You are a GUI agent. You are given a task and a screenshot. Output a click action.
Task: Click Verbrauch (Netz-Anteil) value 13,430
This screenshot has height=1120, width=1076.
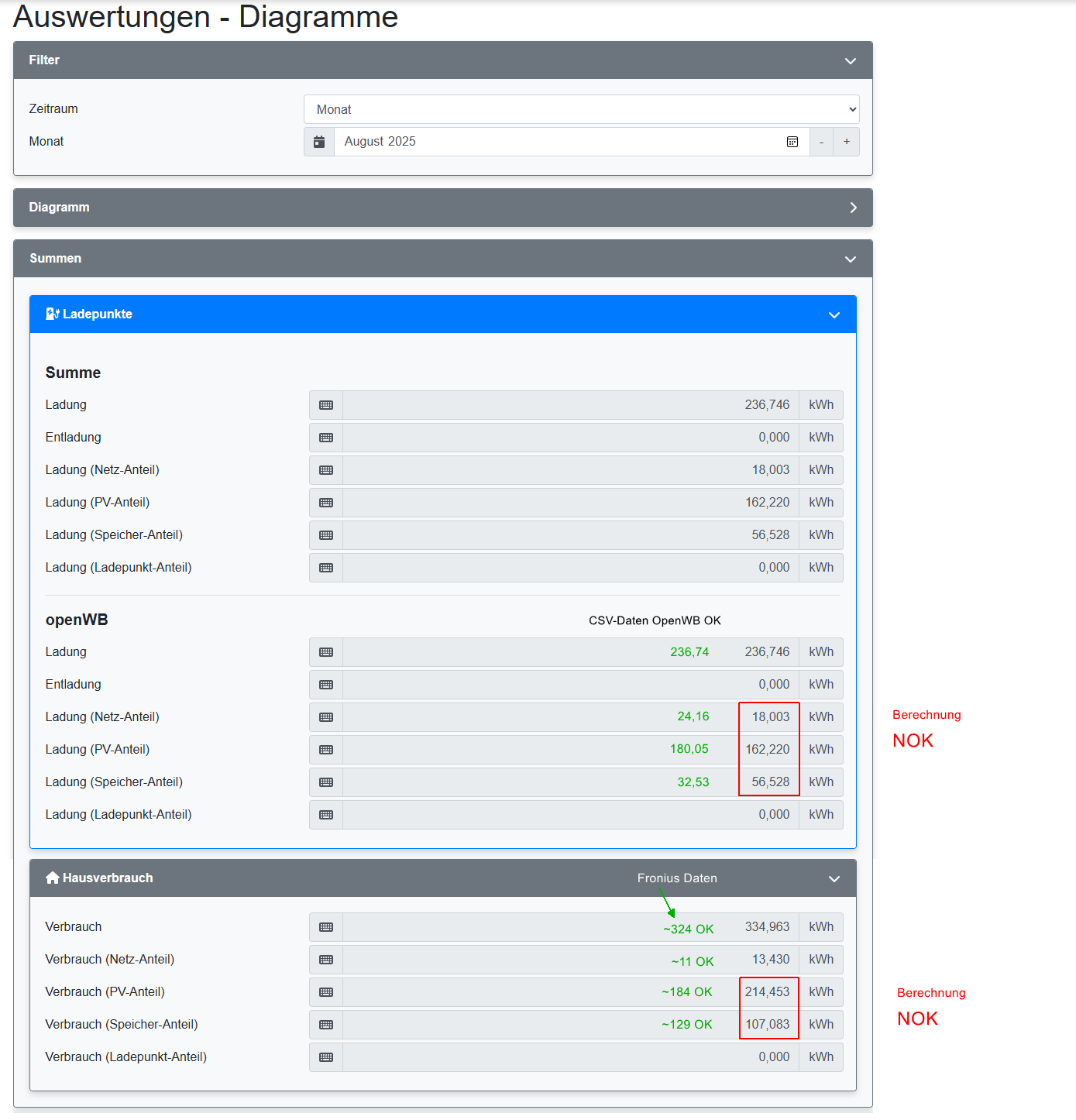[770, 960]
